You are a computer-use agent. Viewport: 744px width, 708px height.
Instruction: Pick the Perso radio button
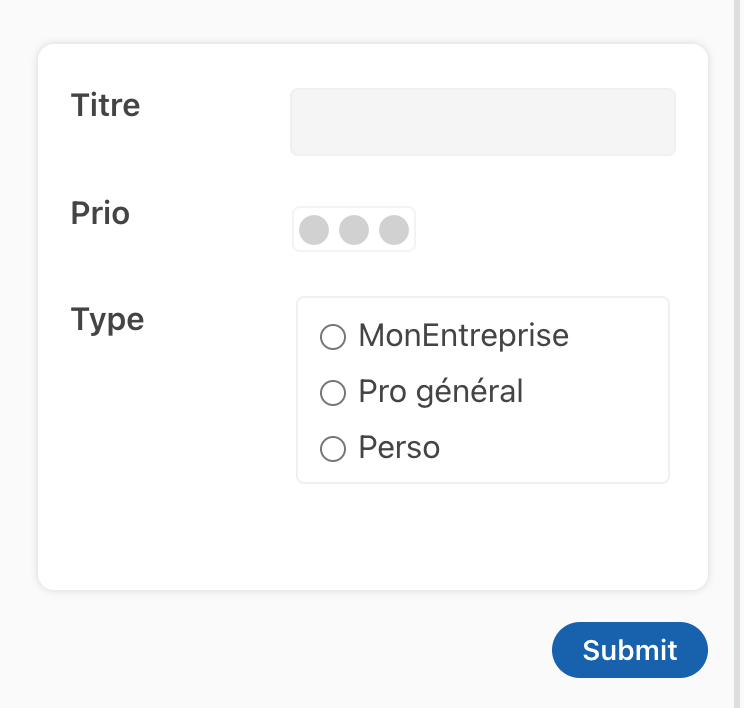pyautogui.click(x=332, y=449)
